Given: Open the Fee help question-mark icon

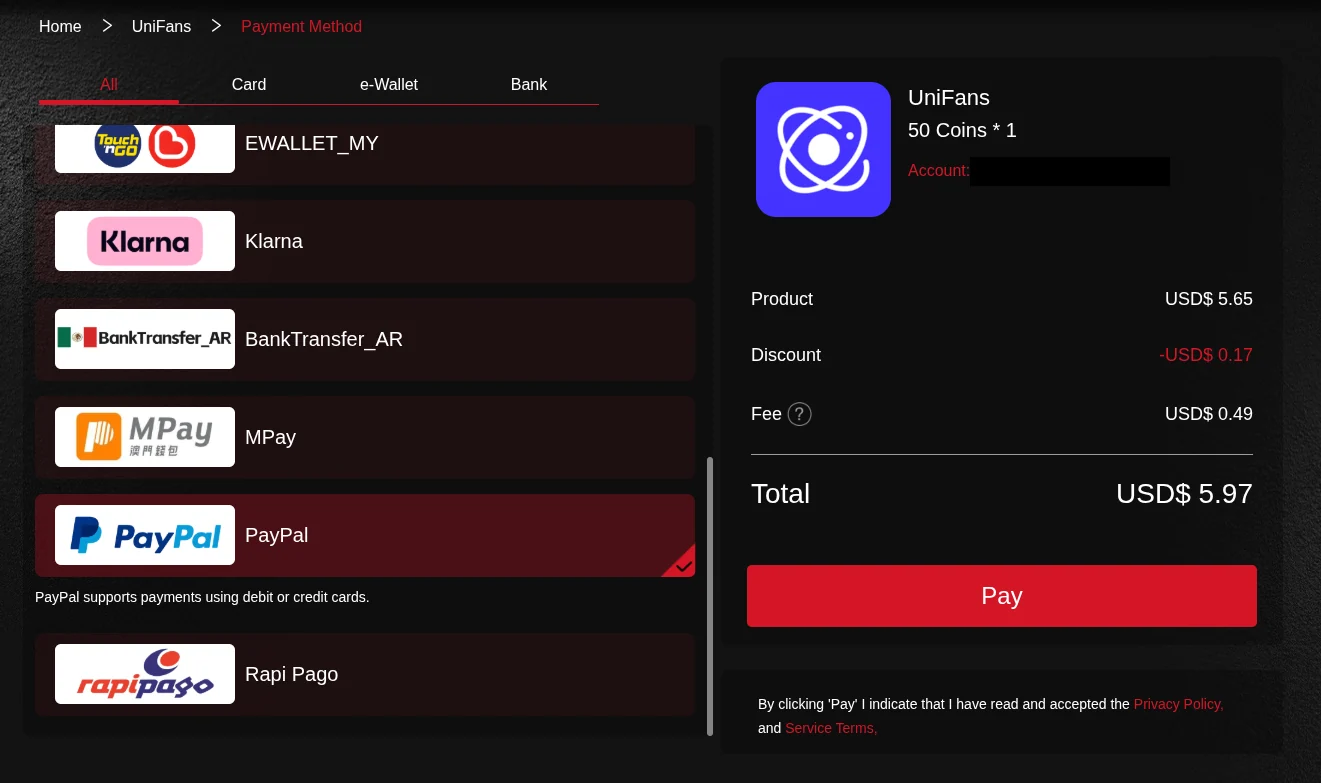Looking at the screenshot, I should pos(799,414).
